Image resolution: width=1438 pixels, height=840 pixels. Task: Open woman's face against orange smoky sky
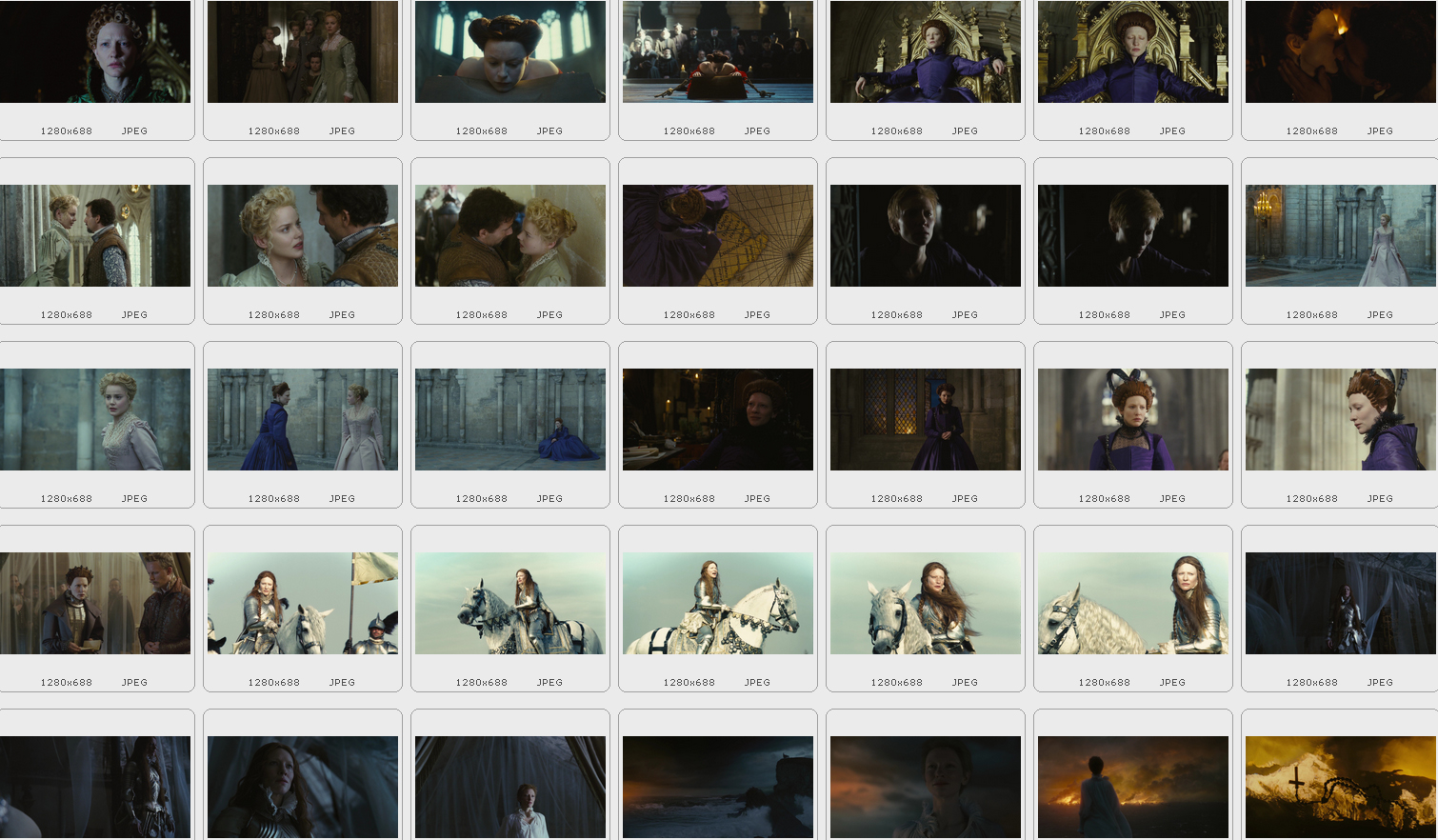pyautogui.click(x=926, y=787)
